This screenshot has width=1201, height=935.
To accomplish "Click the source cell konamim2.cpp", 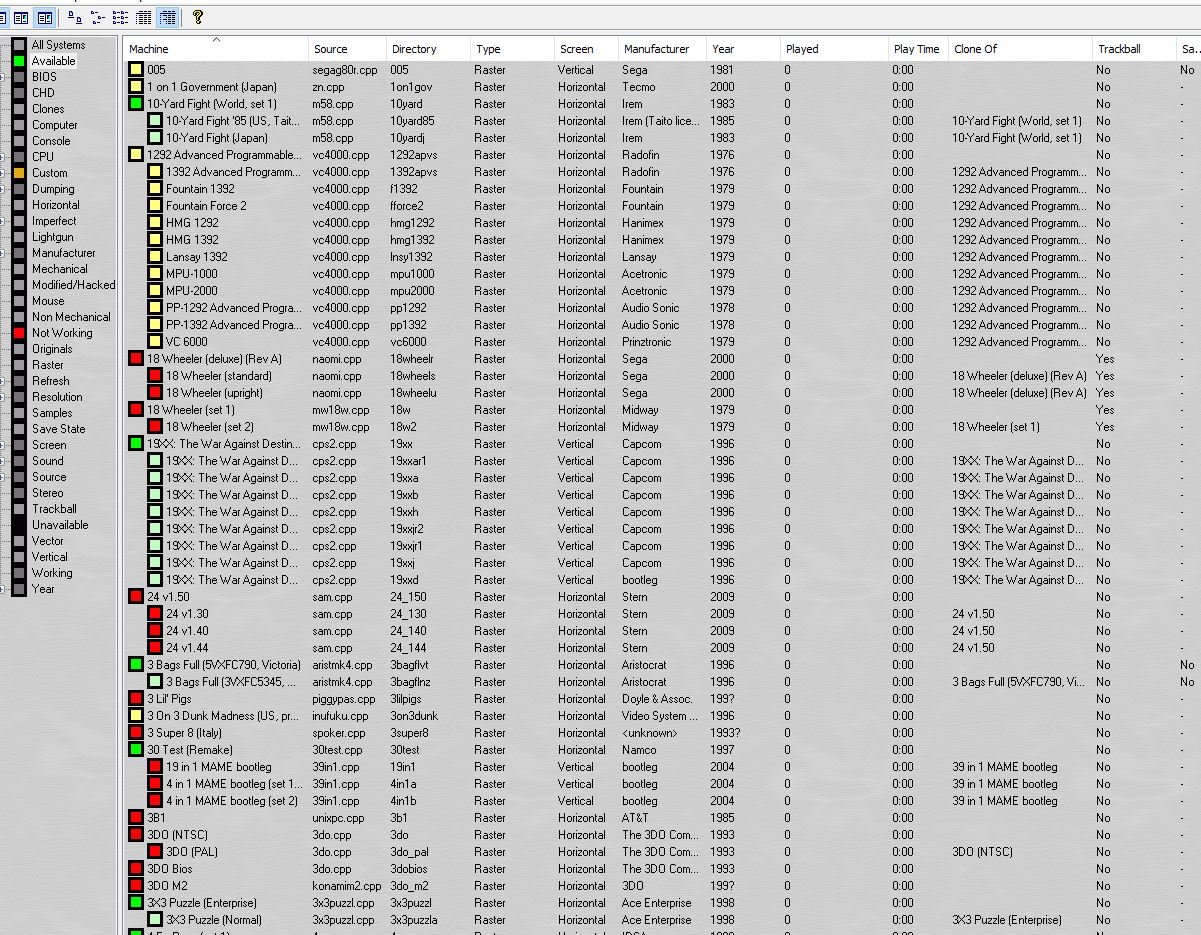I will click(347, 886).
